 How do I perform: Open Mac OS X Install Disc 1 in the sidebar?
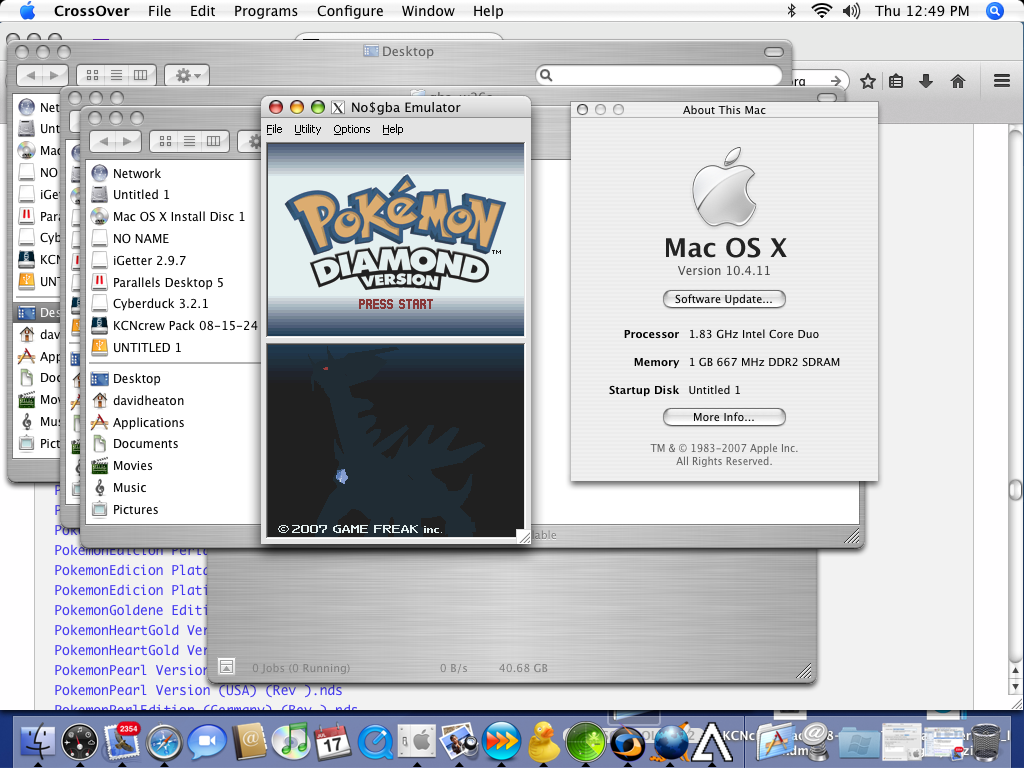click(x=178, y=216)
